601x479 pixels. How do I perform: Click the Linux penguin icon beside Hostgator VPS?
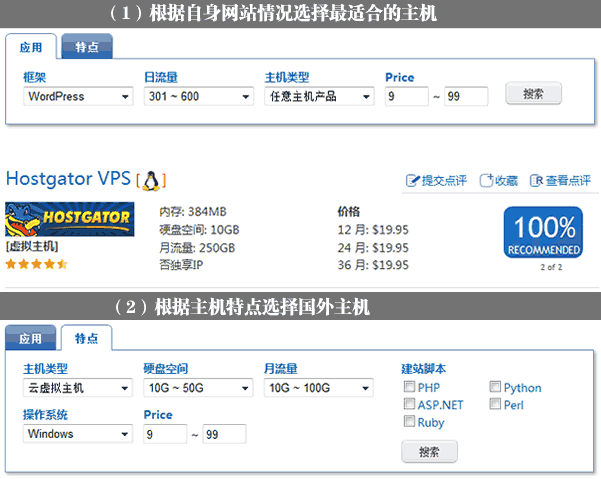pos(151,181)
